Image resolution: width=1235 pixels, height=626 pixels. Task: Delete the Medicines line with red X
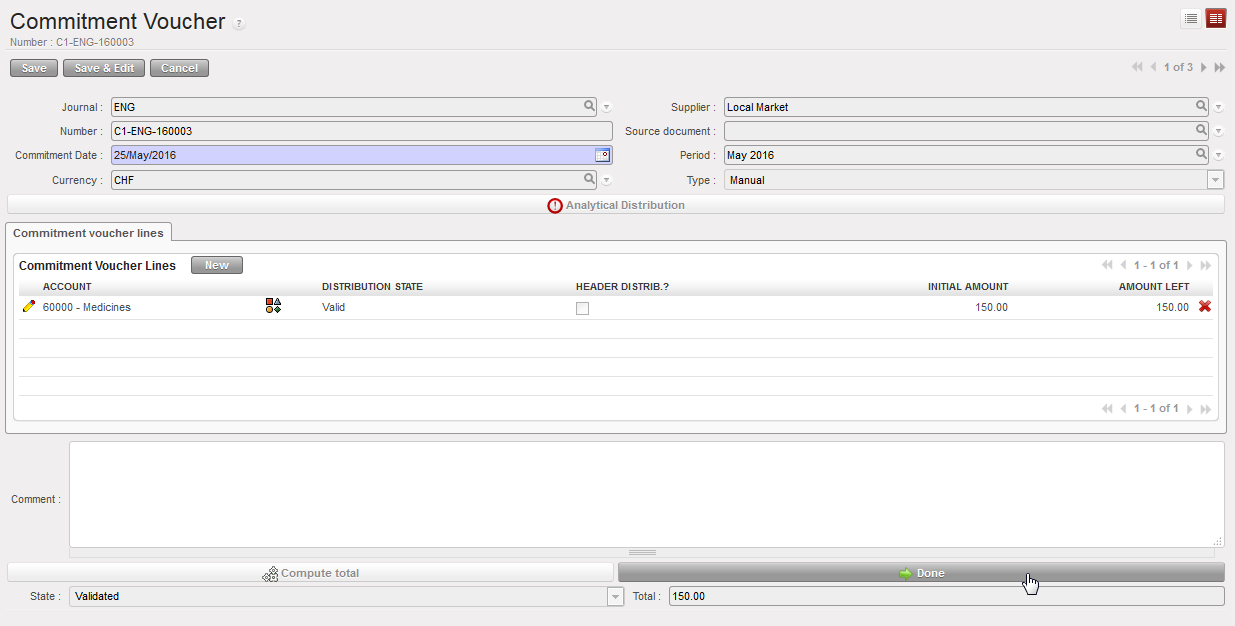[1204, 307]
